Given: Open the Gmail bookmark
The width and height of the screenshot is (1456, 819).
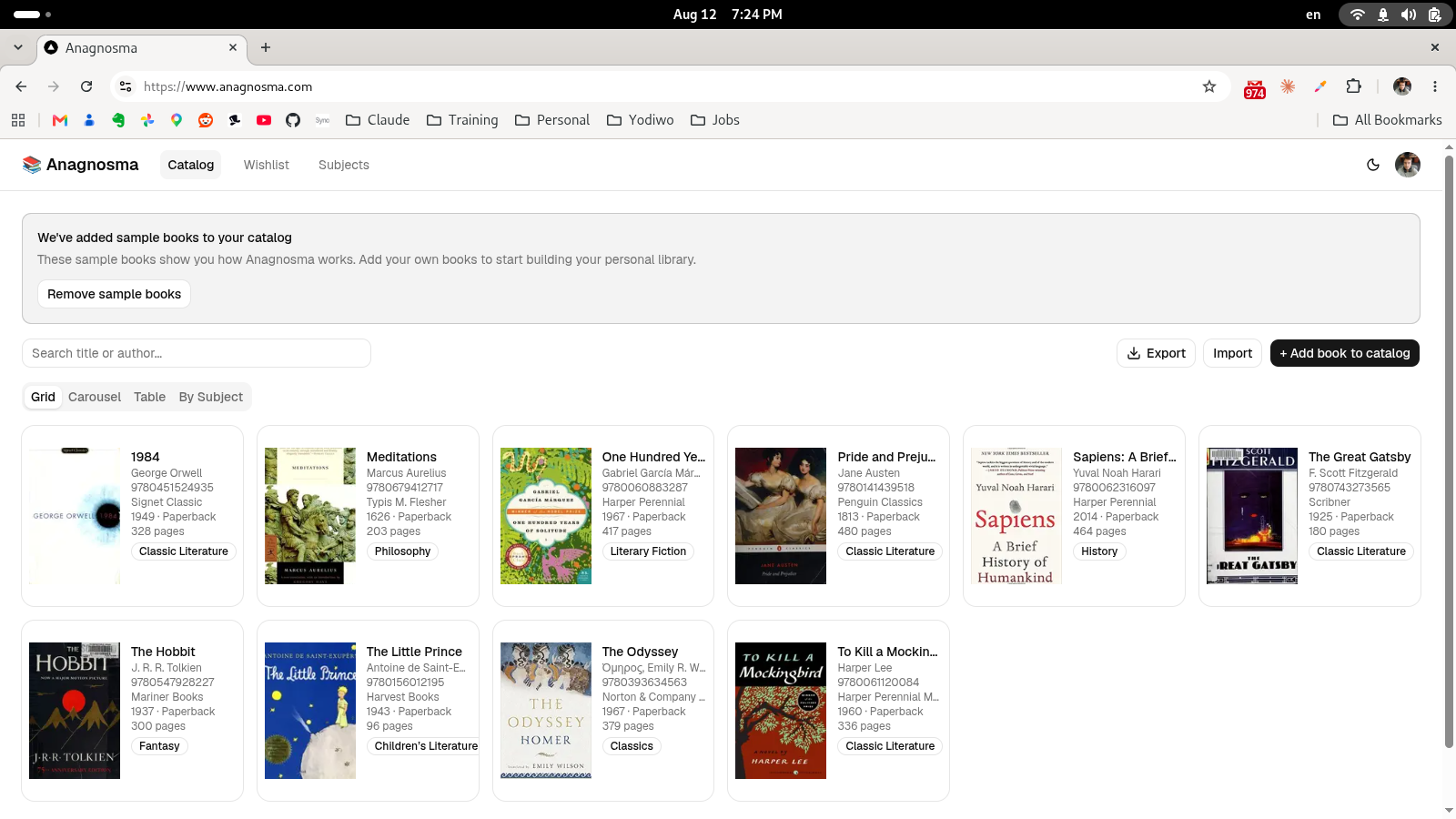Looking at the screenshot, I should click(x=60, y=120).
